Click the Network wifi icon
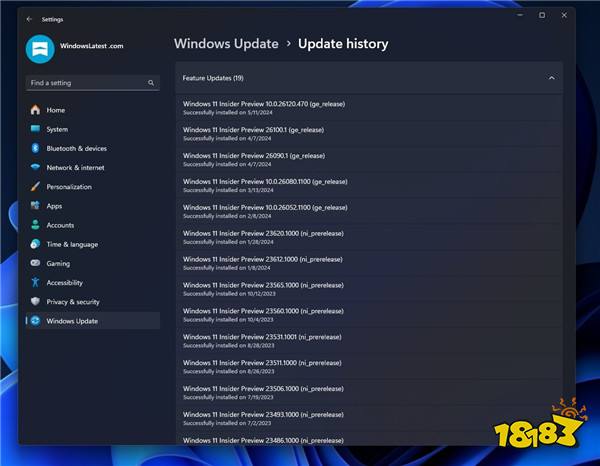The width and height of the screenshot is (600, 466). [35, 167]
